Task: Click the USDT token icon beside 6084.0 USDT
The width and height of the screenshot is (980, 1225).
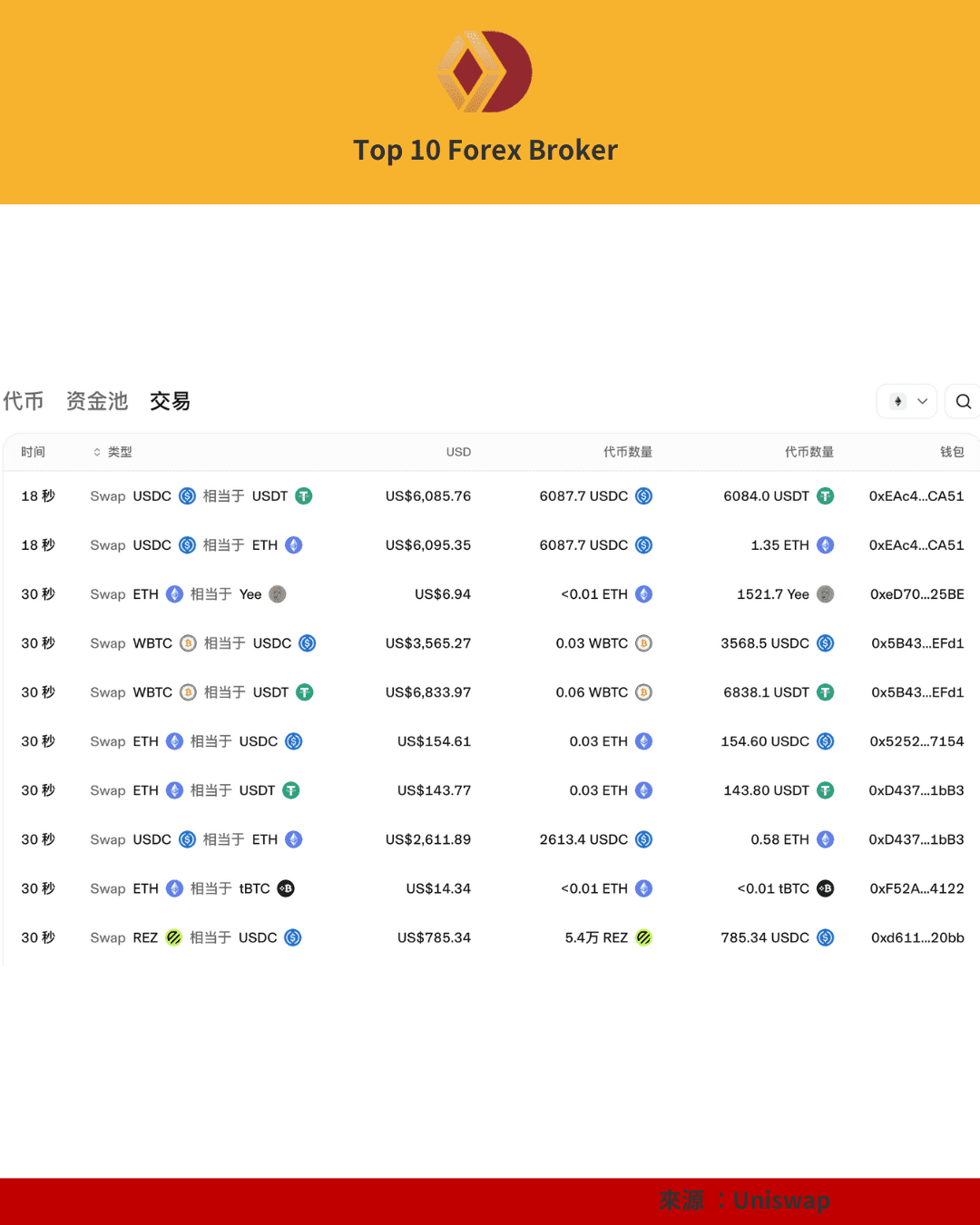Action: point(825,496)
